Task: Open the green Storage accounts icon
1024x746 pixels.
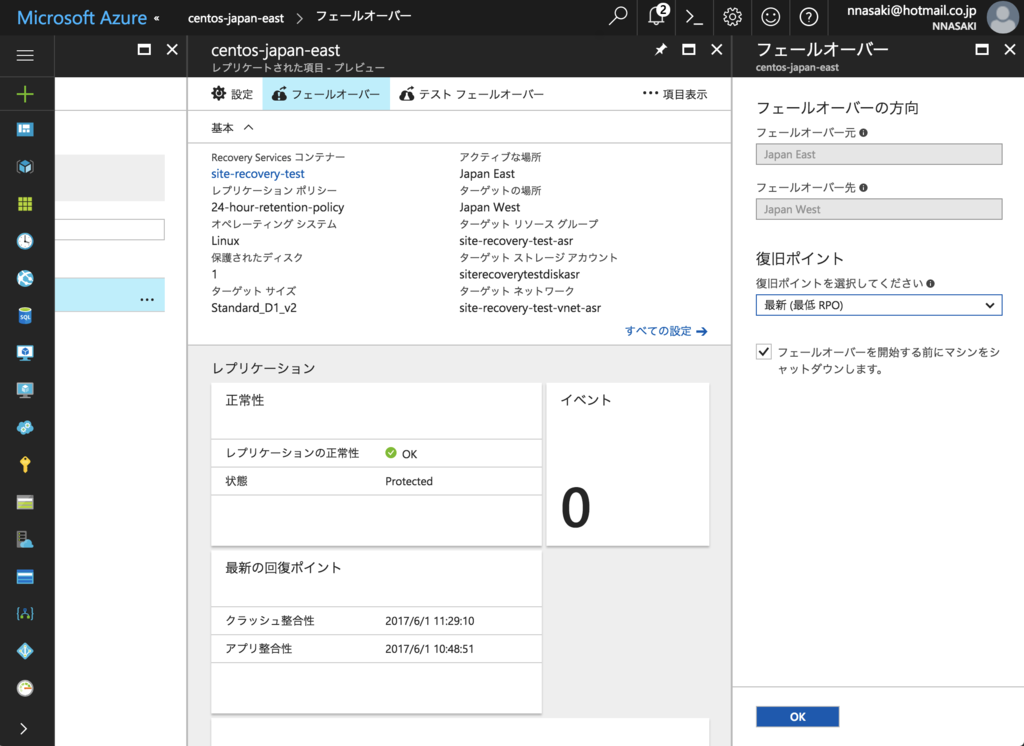Action: click(25, 502)
